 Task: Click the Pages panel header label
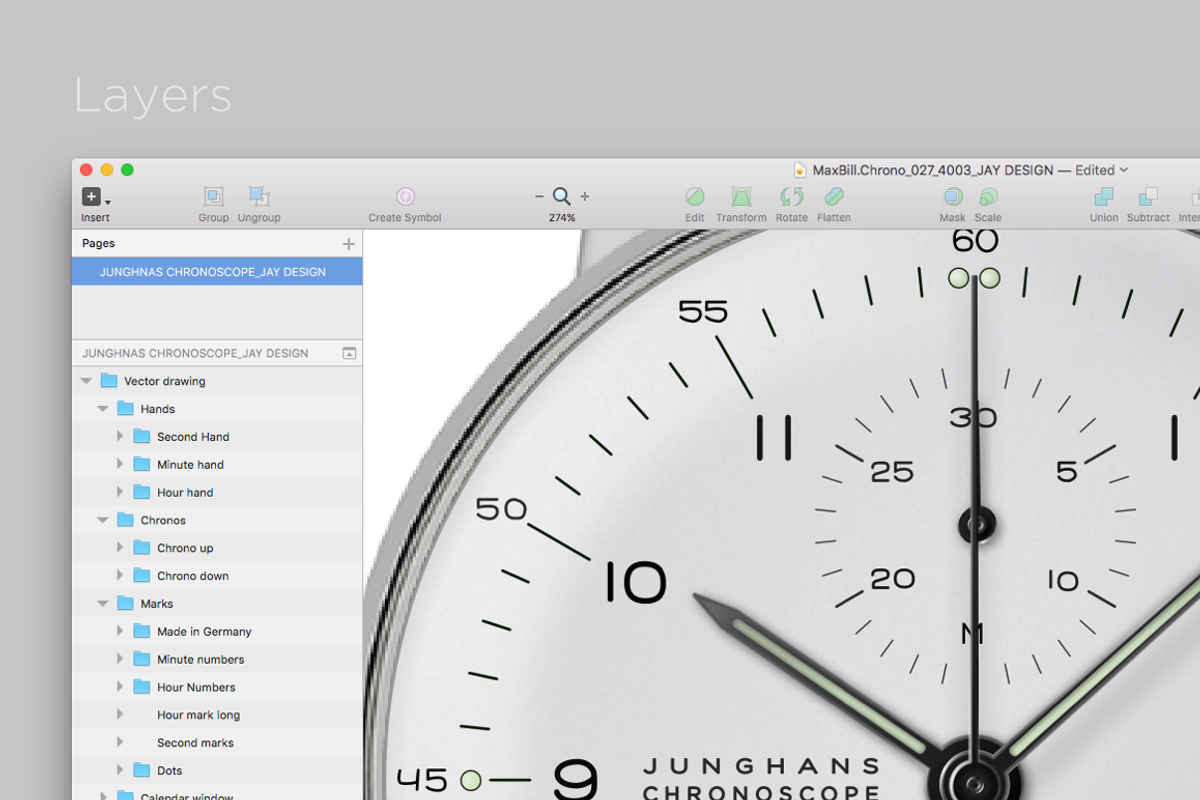click(x=98, y=244)
